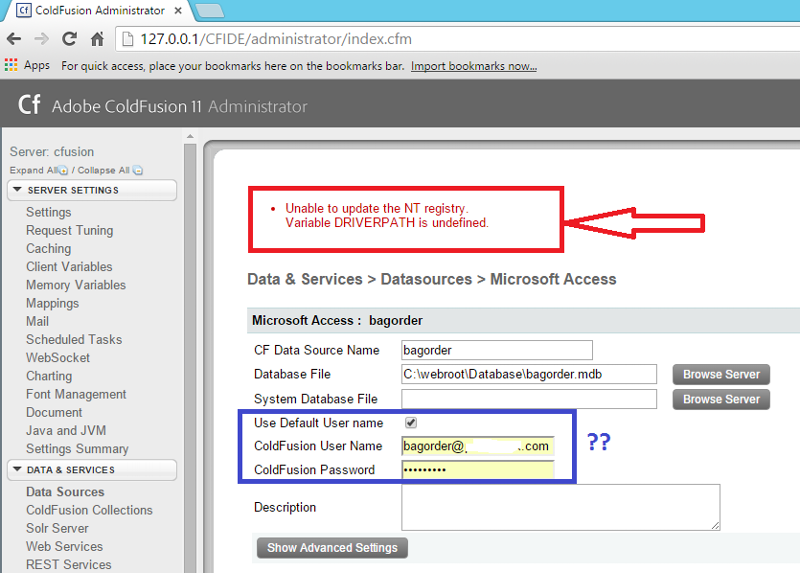Collapse the DATA & SERVICES section
The height and width of the screenshot is (573, 800).
(92, 470)
